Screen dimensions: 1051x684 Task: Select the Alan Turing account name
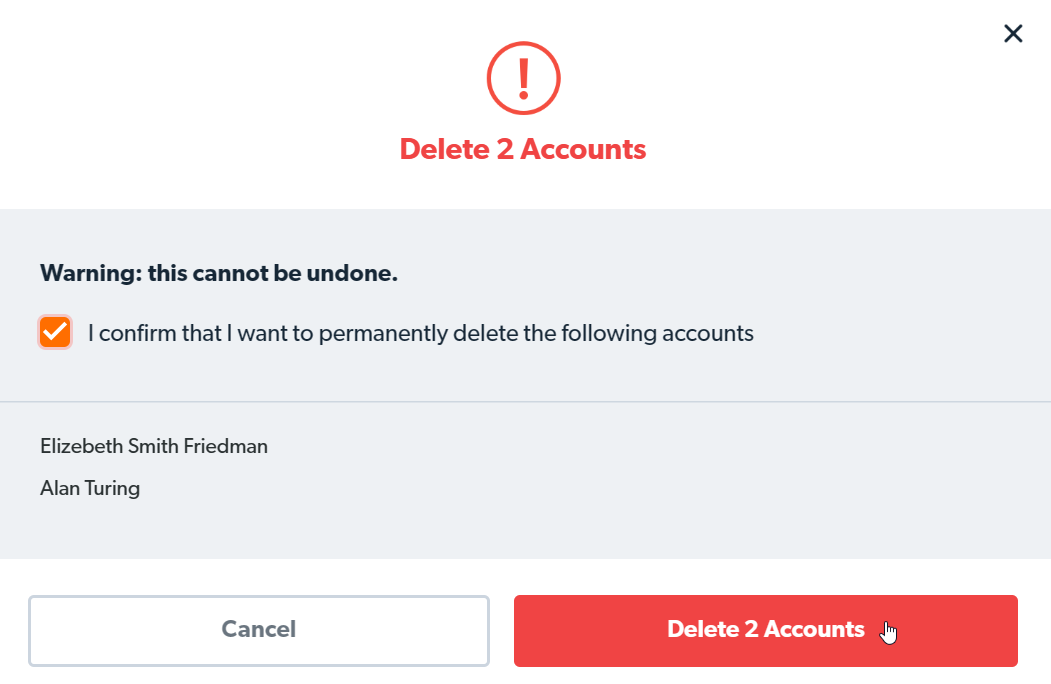tap(90, 489)
